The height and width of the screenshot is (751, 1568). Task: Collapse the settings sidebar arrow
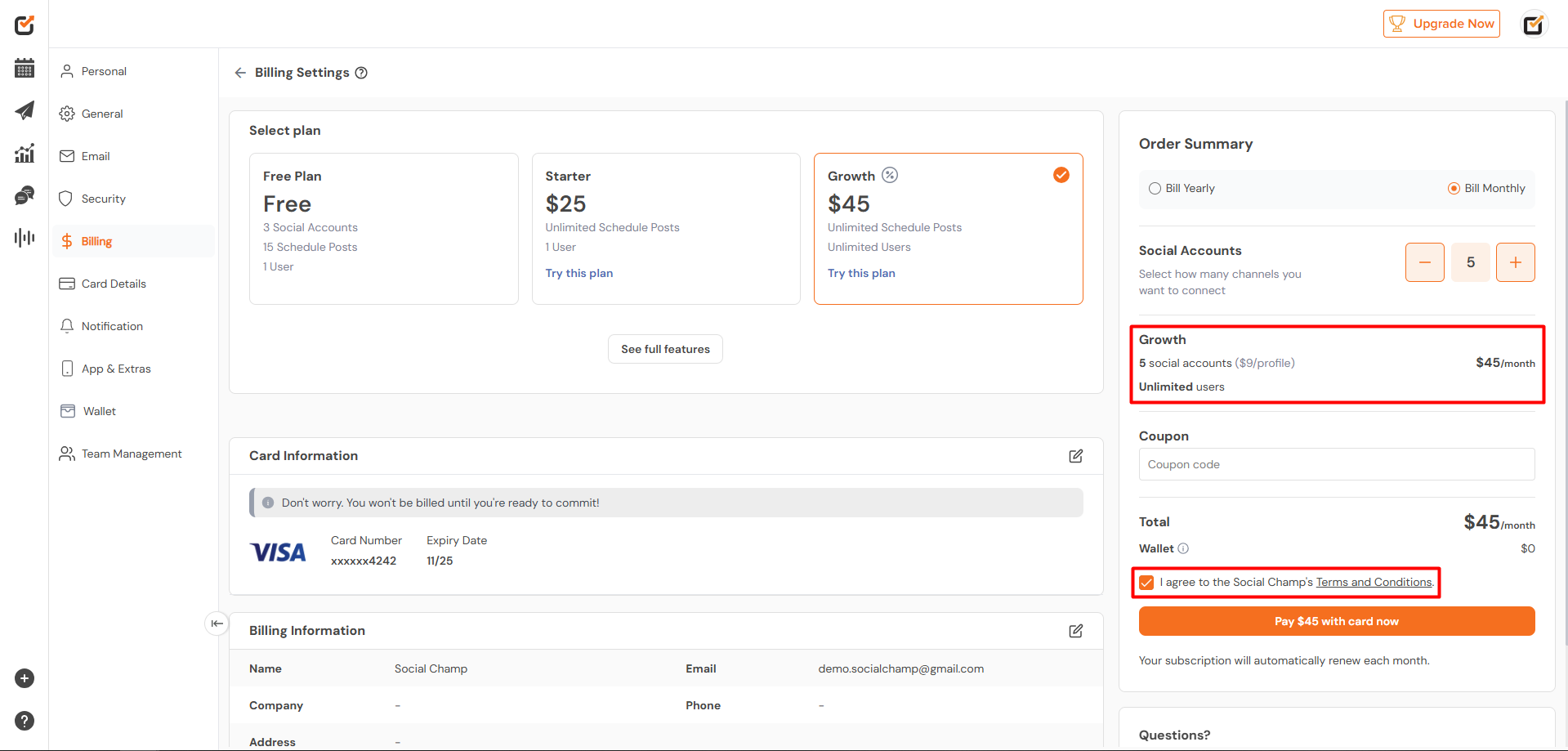[x=217, y=624]
